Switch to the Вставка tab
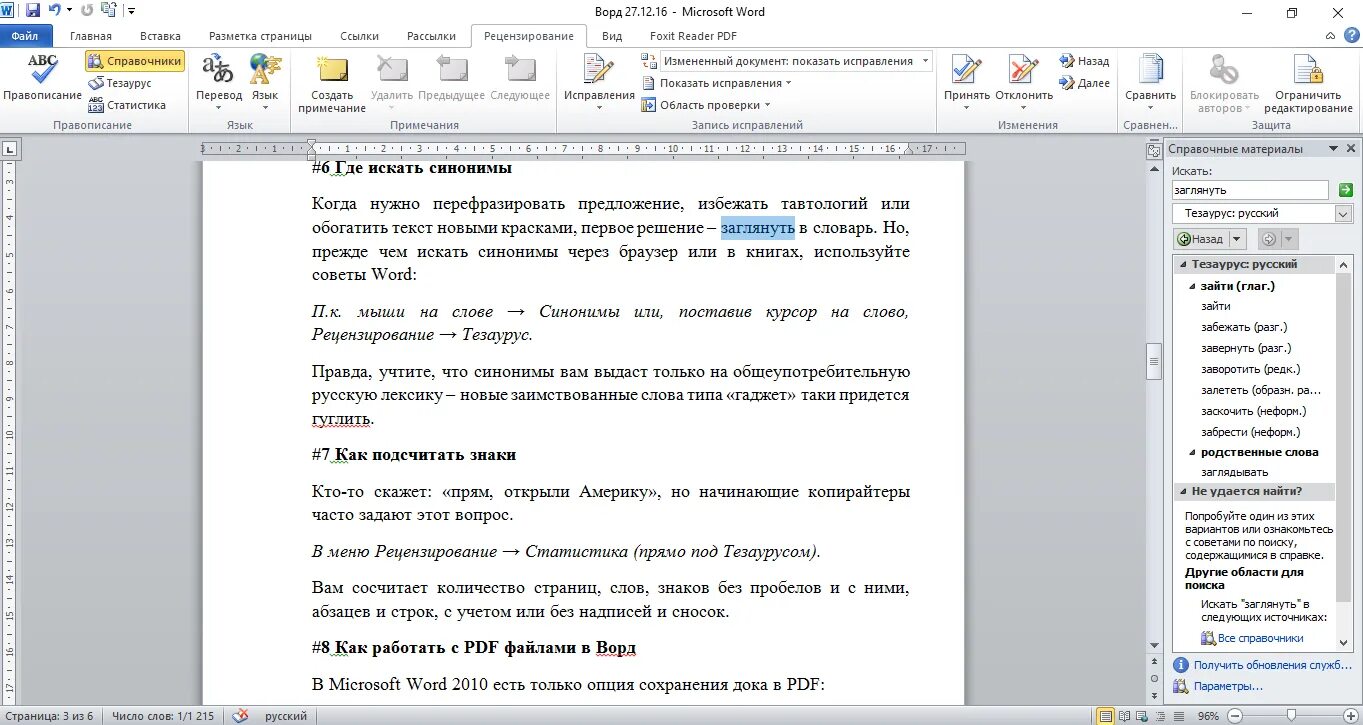Screen dimensions: 1363x725 point(161,36)
